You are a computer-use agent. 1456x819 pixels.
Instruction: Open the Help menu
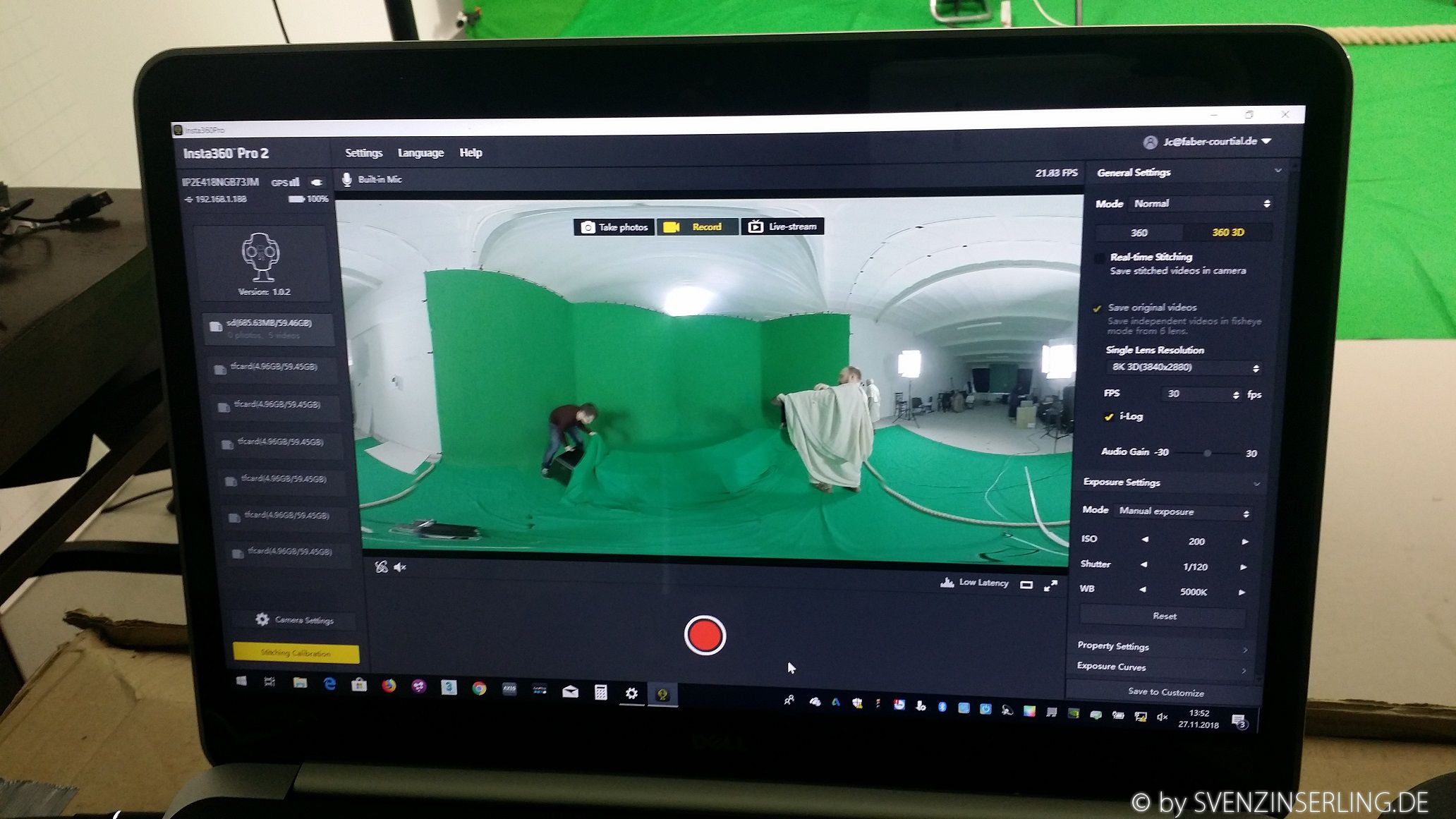pos(471,153)
